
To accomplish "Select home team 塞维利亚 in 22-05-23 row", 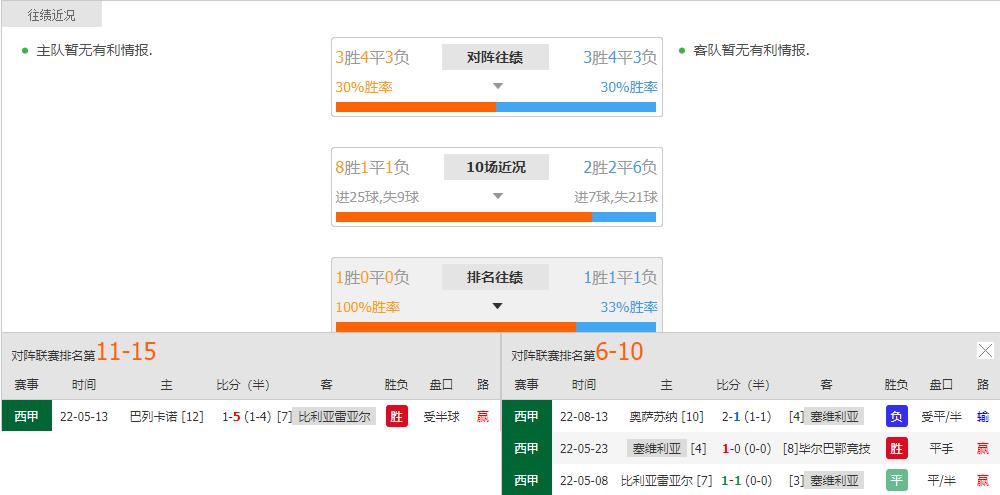I will click(x=657, y=448).
